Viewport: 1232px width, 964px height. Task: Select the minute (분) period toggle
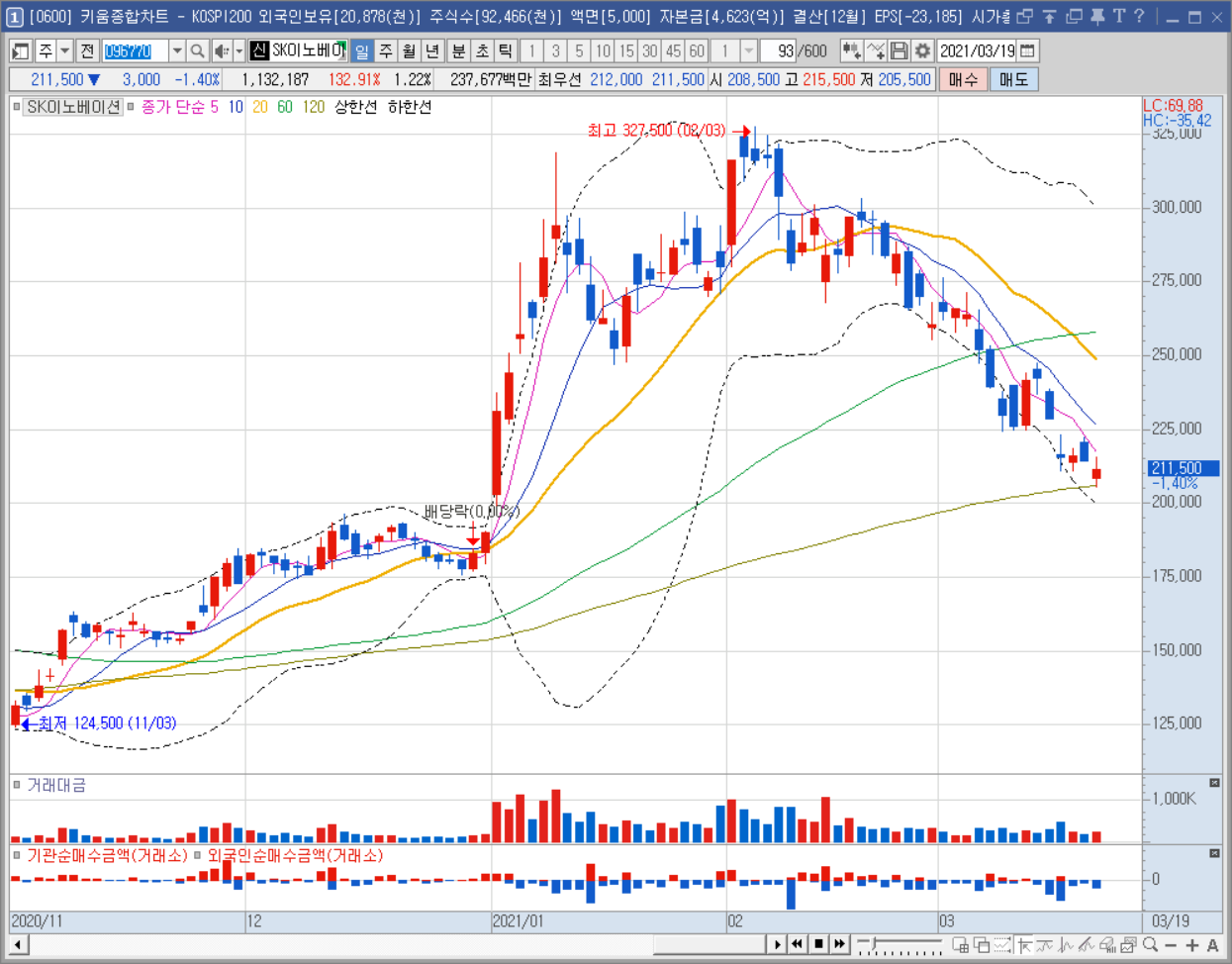(x=458, y=50)
